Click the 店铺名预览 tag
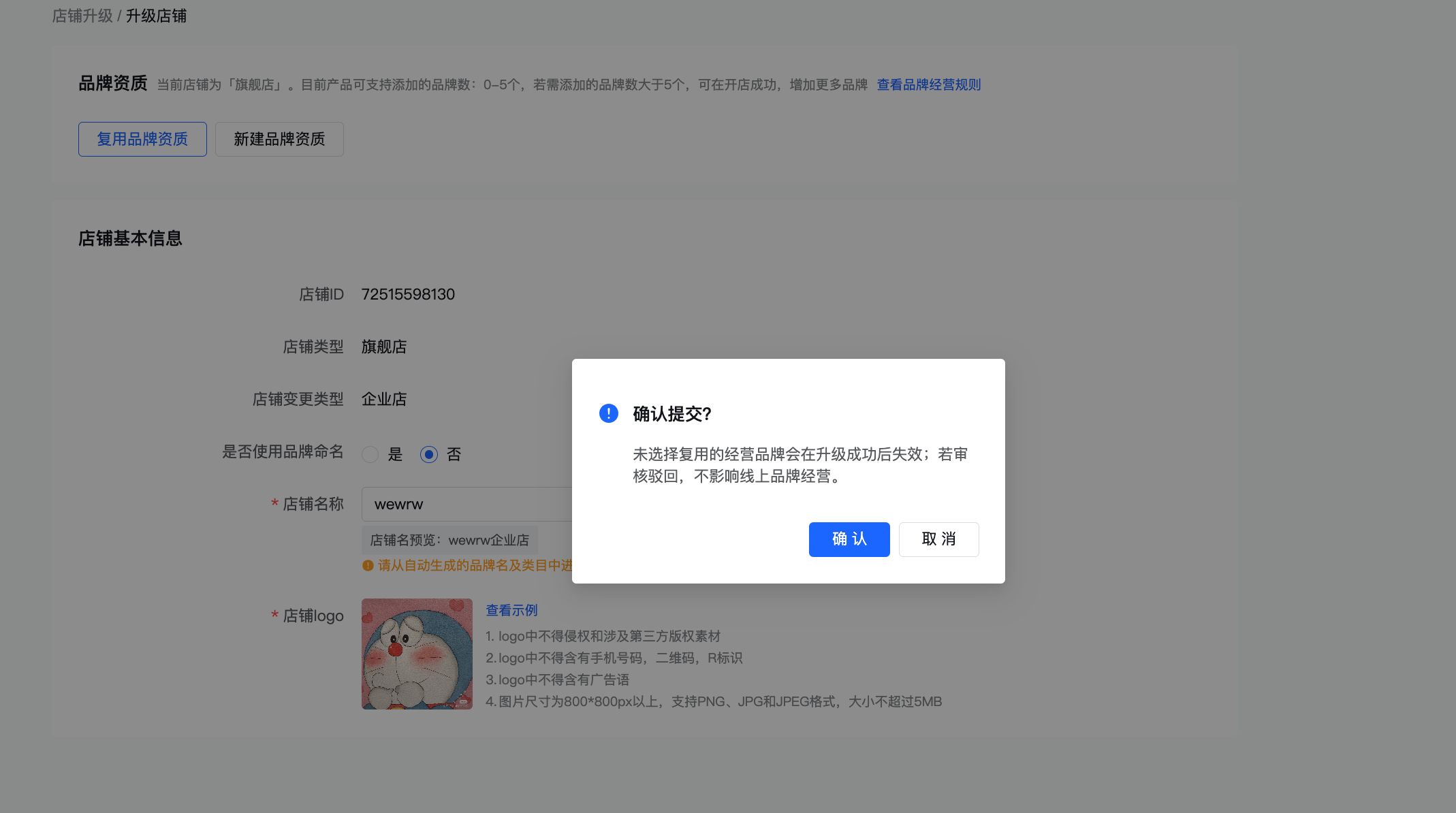This screenshot has height=813, width=1456. tap(449, 540)
